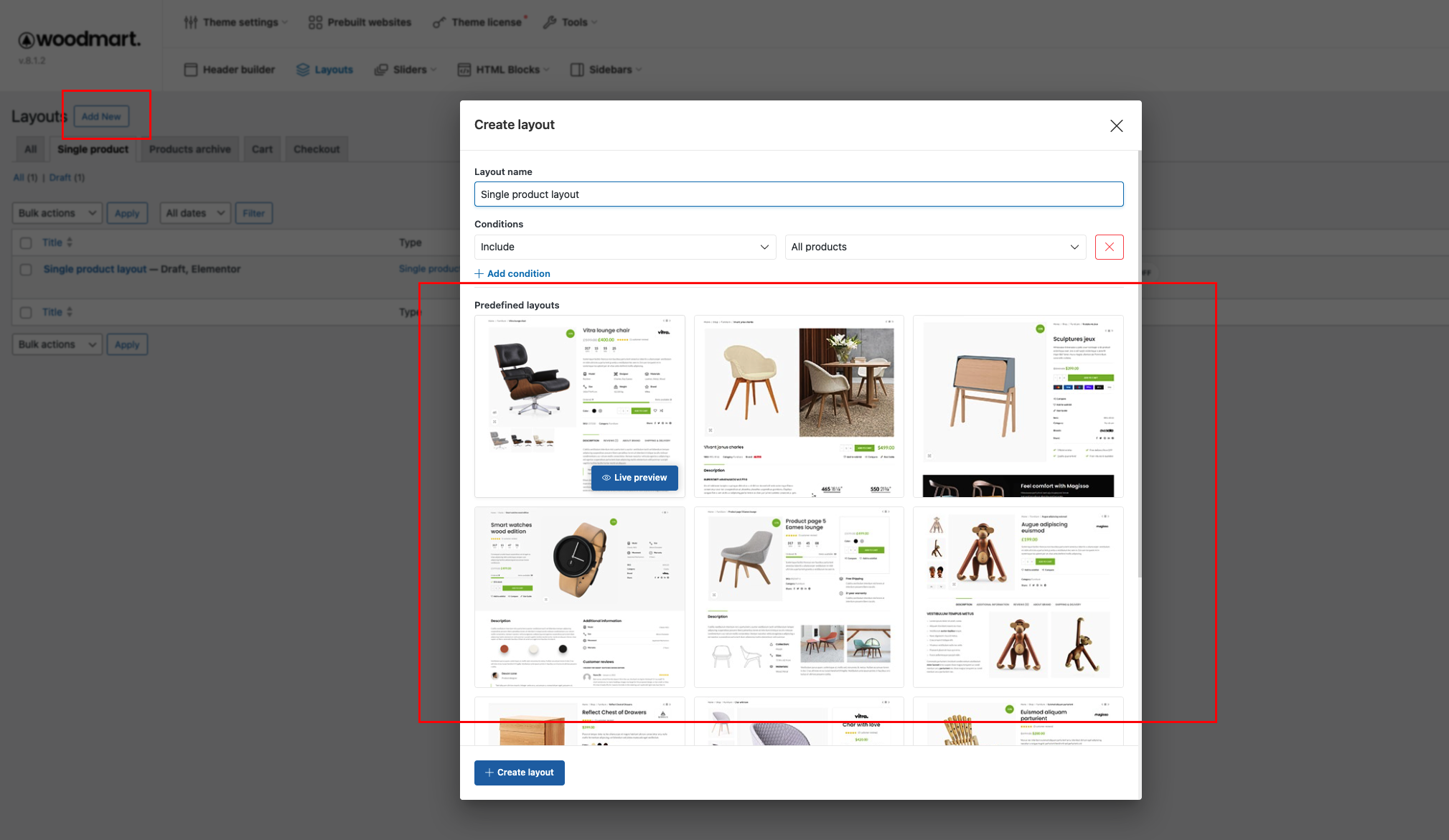Click the Woodmart logo
Screen dimensions: 1449x840
click(x=79, y=39)
